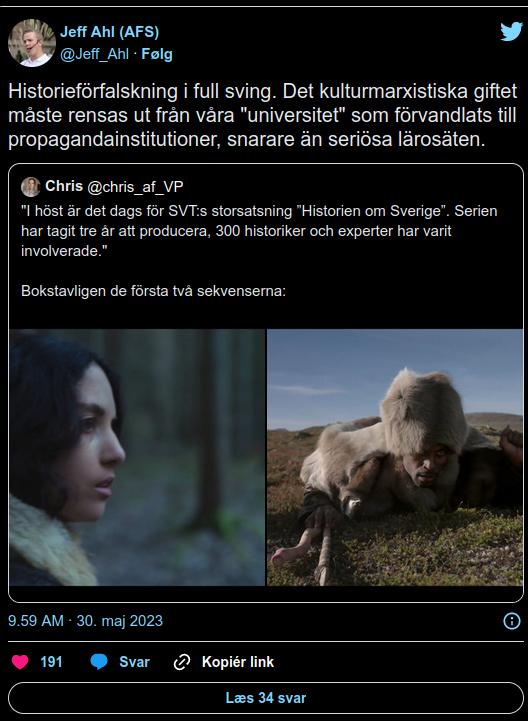Click the Følg follow link

[157, 54]
